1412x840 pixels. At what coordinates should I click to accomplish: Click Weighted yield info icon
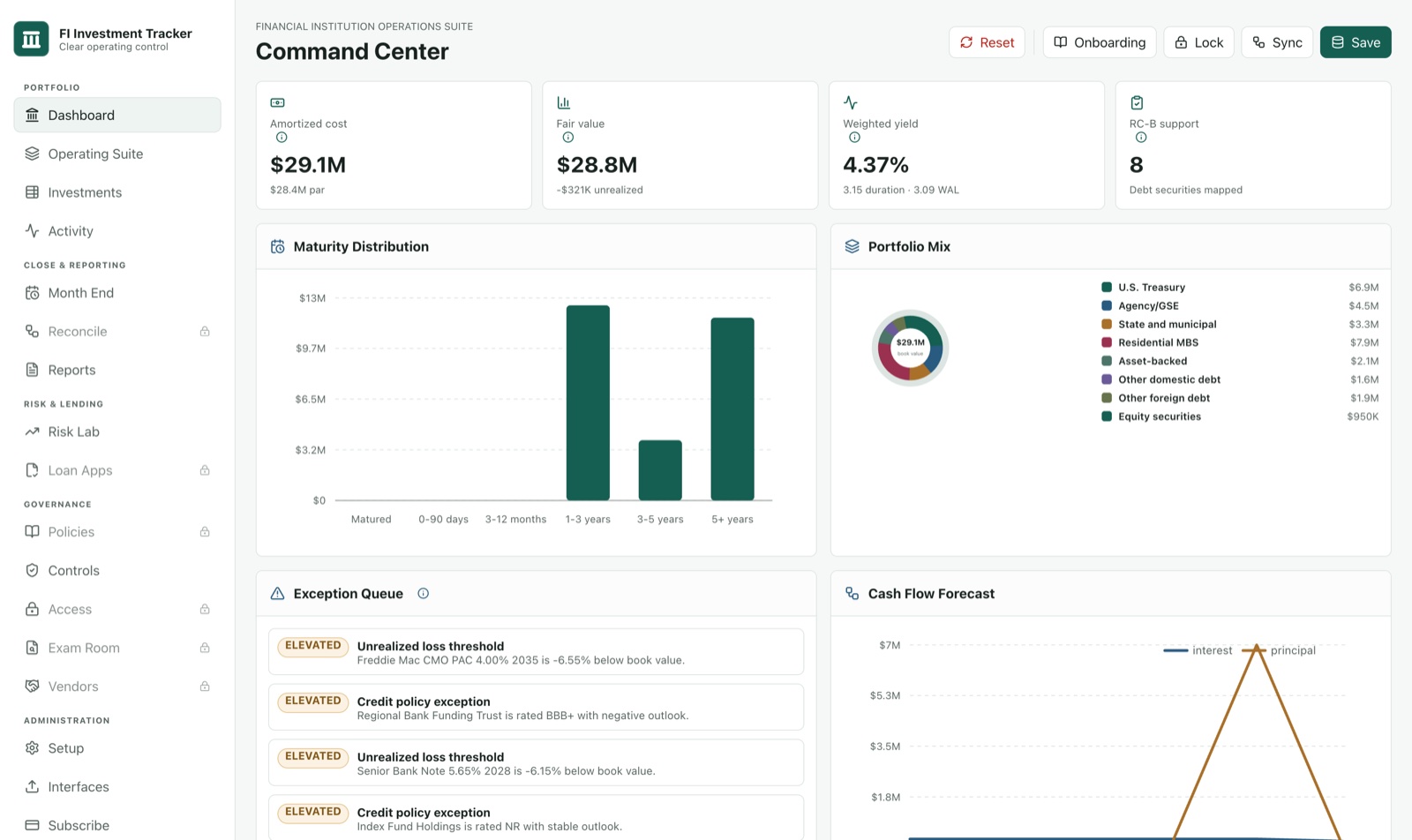854,138
